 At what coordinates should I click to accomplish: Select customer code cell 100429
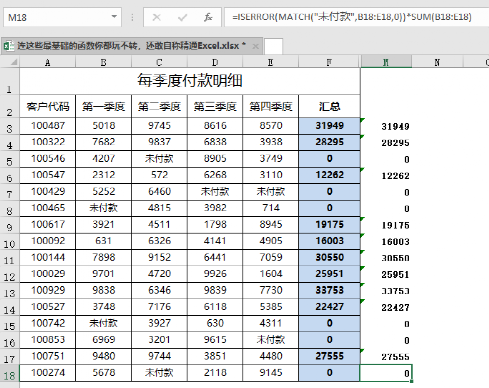pos(48,192)
